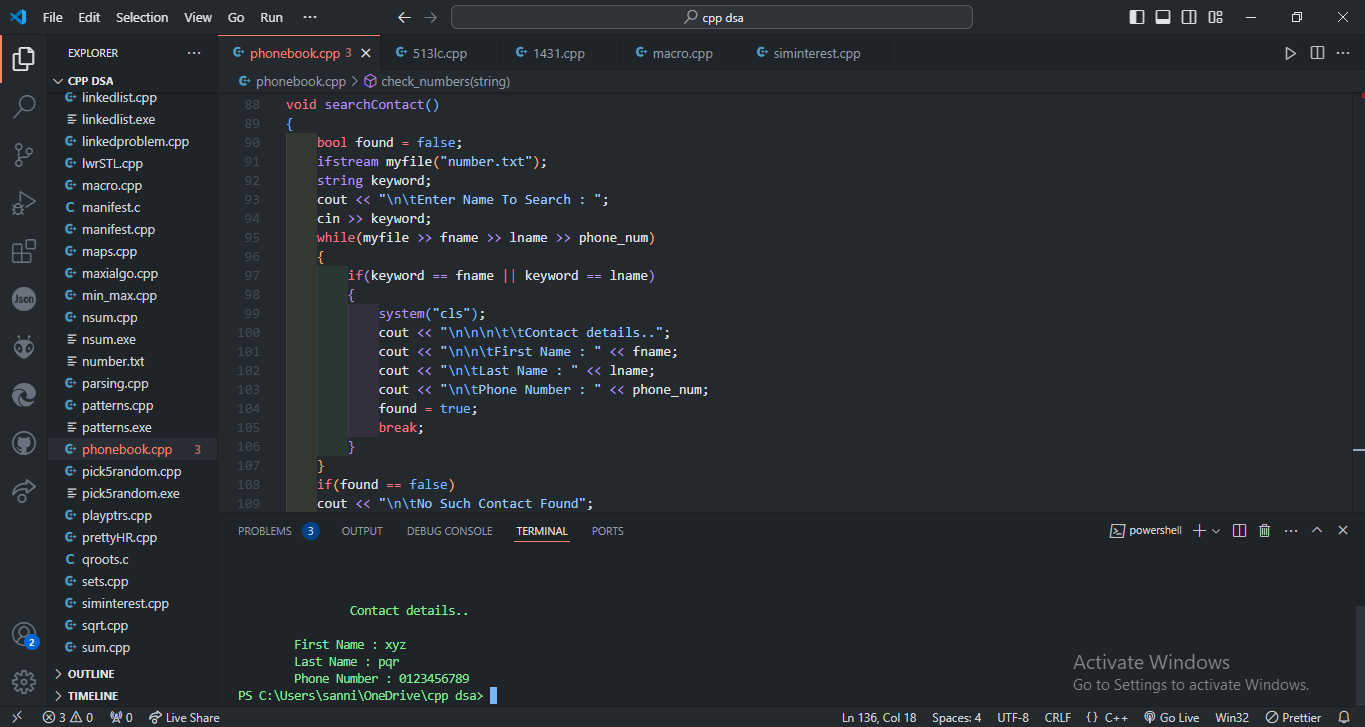1365x727 pixels.
Task: Open the JSON extension icon in activity bar
Action: pos(23,298)
